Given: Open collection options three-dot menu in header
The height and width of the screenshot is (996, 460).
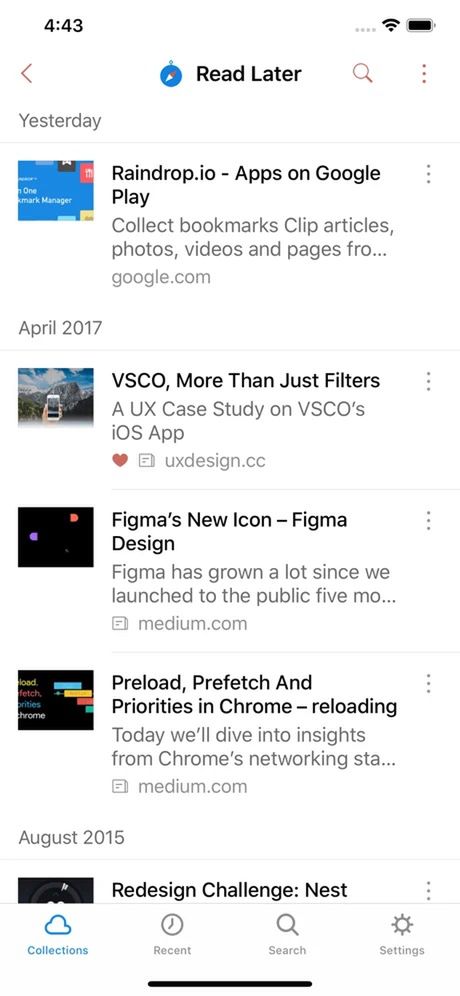Looking at the screenshot, I should tap(424, 74).
